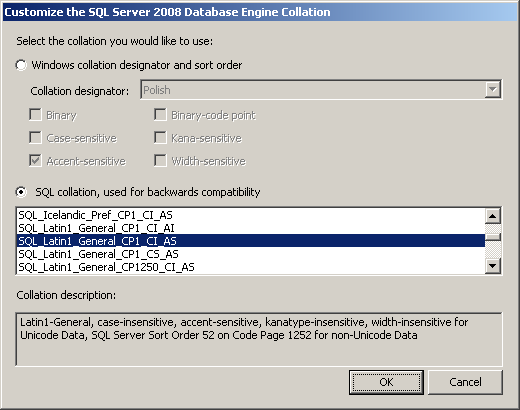This screenshot has height=410, width=520.
Task: Select the highlighted SQL_Latin1_General_CP1_CI_AS entry
Action: pyautogui.click(x=251, y=241)
